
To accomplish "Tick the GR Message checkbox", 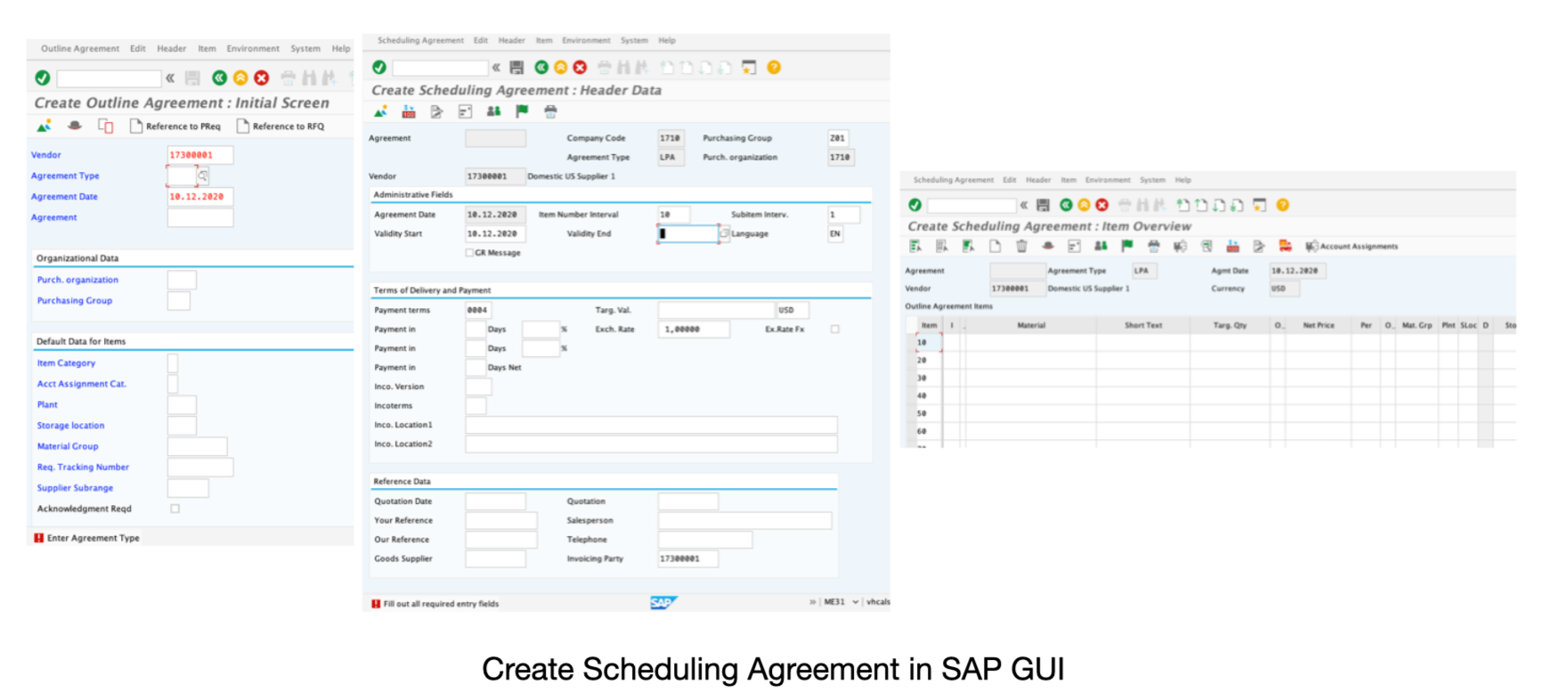I will 469,253.
